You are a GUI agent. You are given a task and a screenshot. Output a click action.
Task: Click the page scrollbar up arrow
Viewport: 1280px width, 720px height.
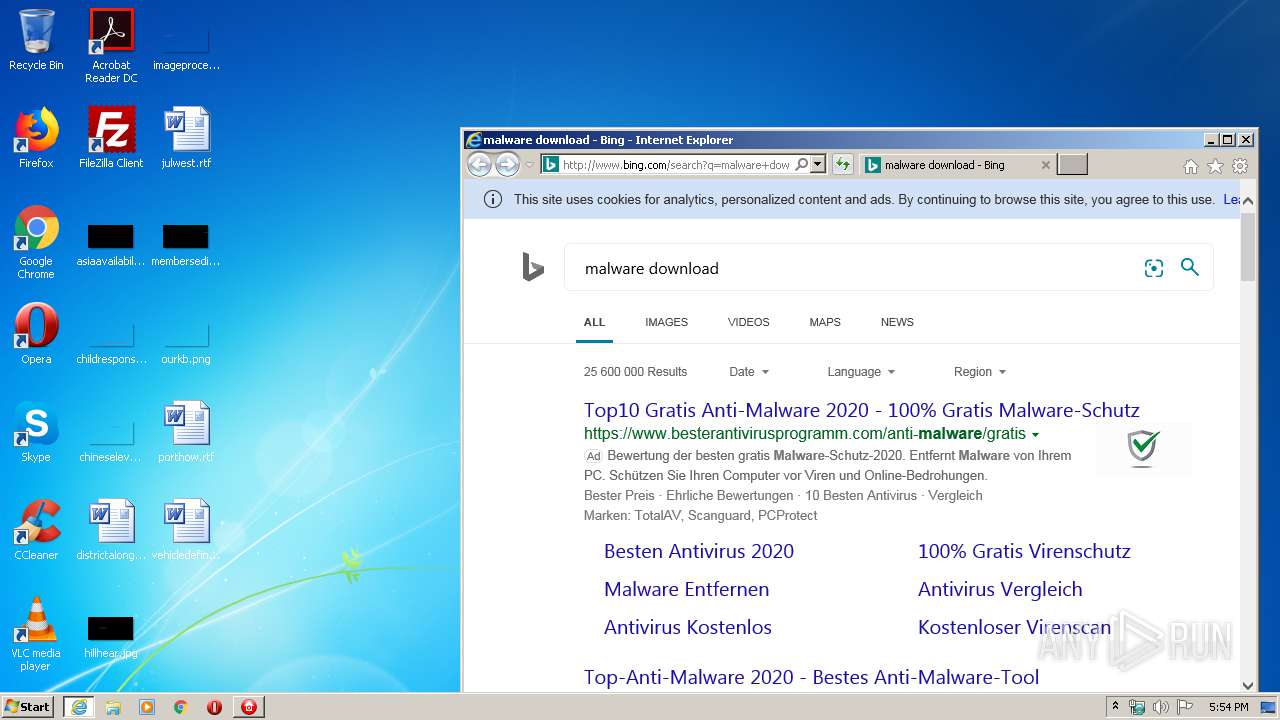[x=1248, y=201]
